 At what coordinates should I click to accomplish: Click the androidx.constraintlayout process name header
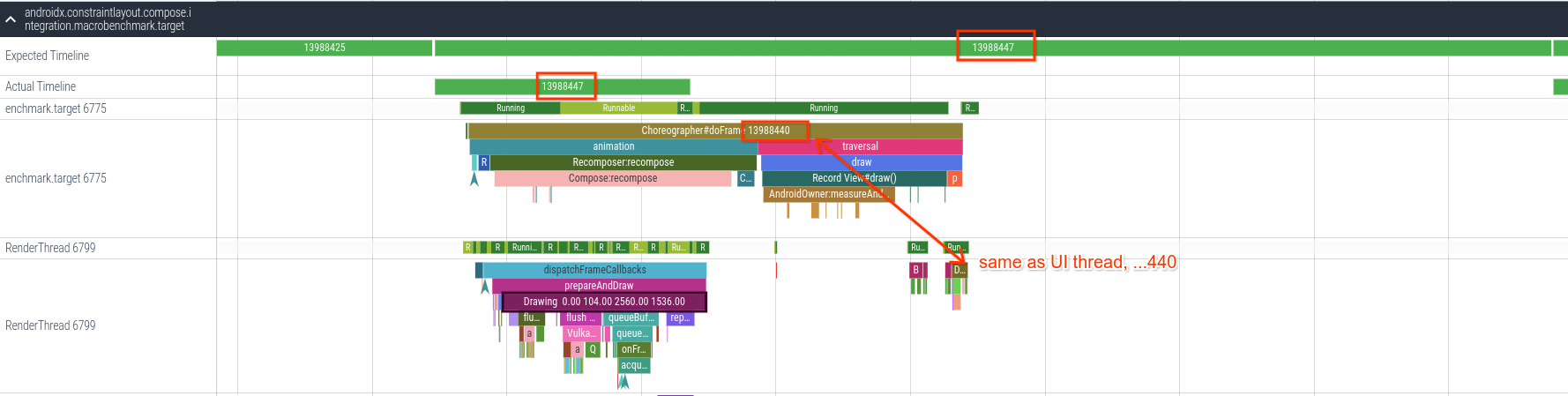(x=108, y=19)
